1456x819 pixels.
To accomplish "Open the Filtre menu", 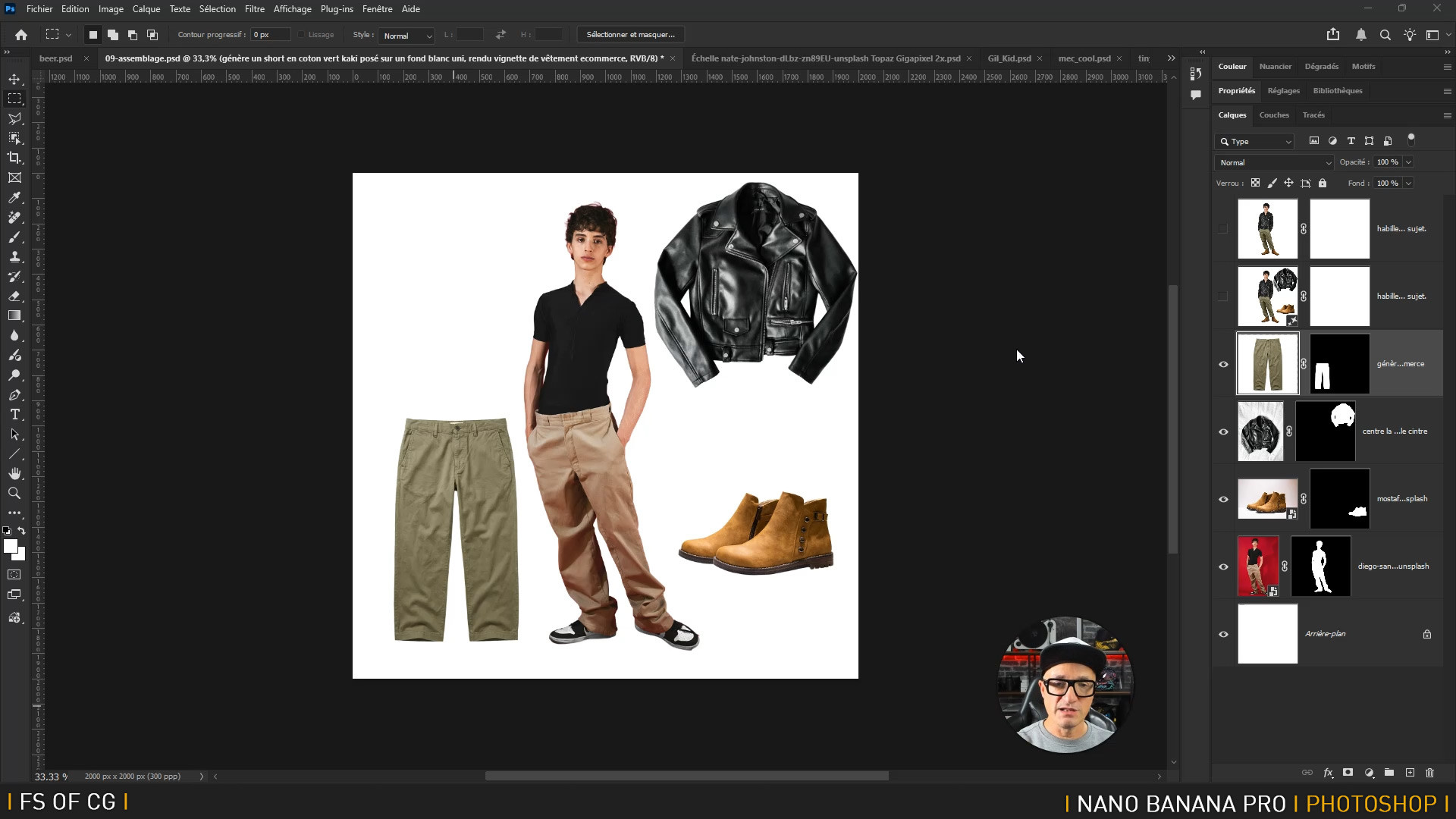I will click(x=254, y=9).
